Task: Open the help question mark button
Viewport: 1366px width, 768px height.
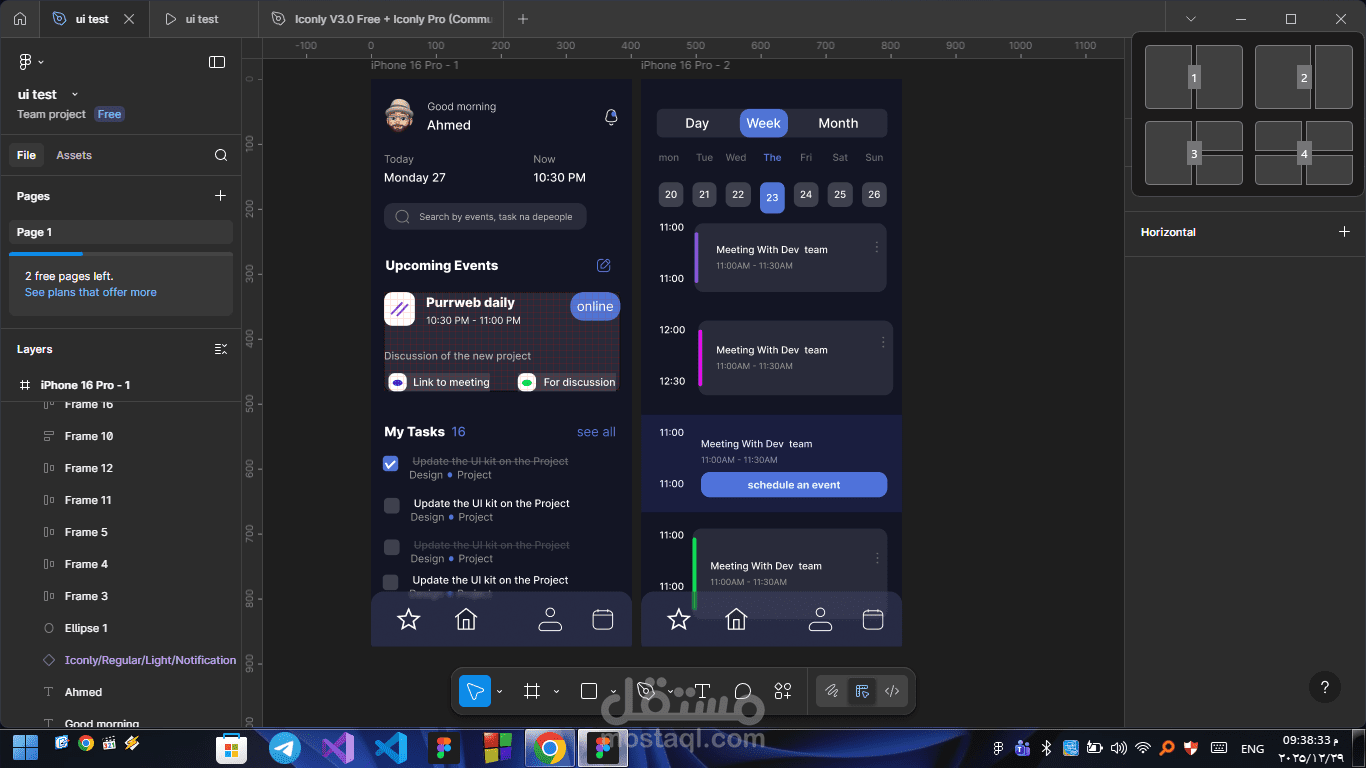Action: click(x=1325, y=687)
